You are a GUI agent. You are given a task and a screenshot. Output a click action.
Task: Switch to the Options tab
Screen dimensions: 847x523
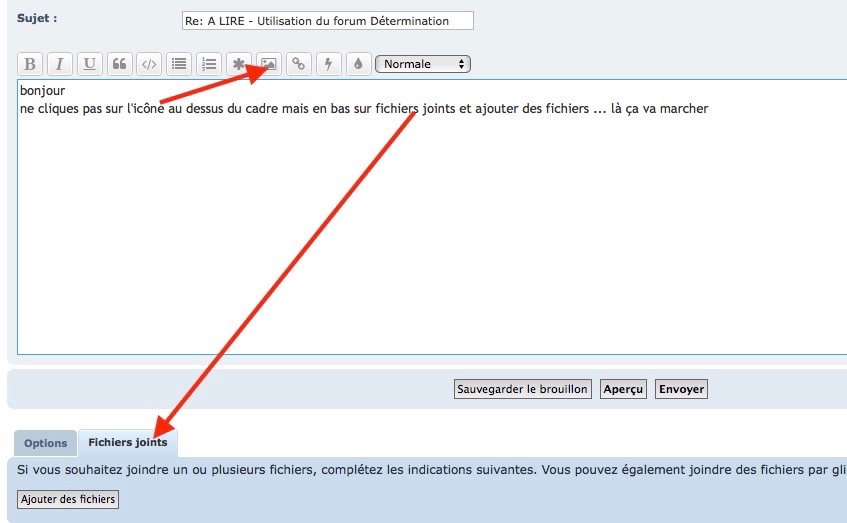point(45,443)
